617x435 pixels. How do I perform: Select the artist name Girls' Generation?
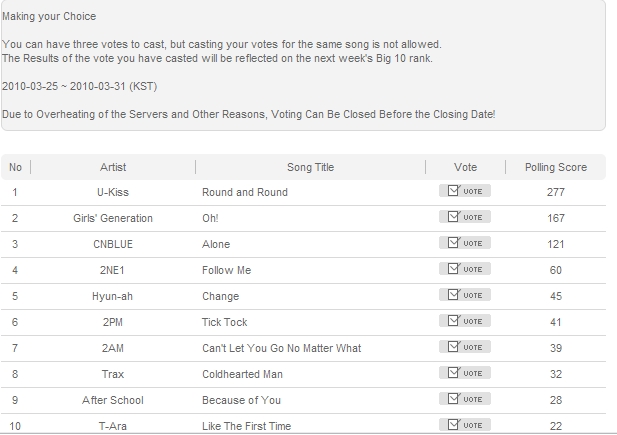click(113, 218)
